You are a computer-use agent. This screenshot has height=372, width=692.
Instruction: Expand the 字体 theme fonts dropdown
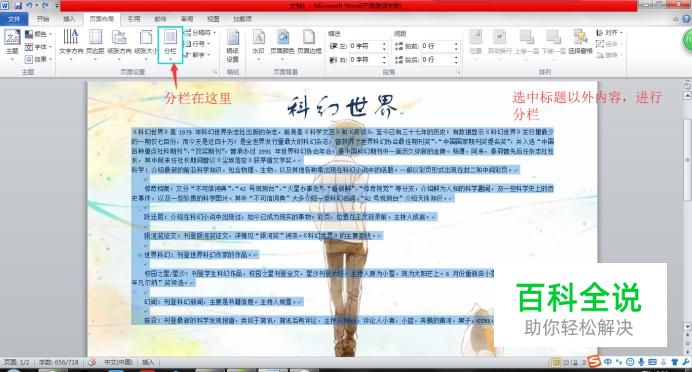pyautogui.click(x=39, y=46)
